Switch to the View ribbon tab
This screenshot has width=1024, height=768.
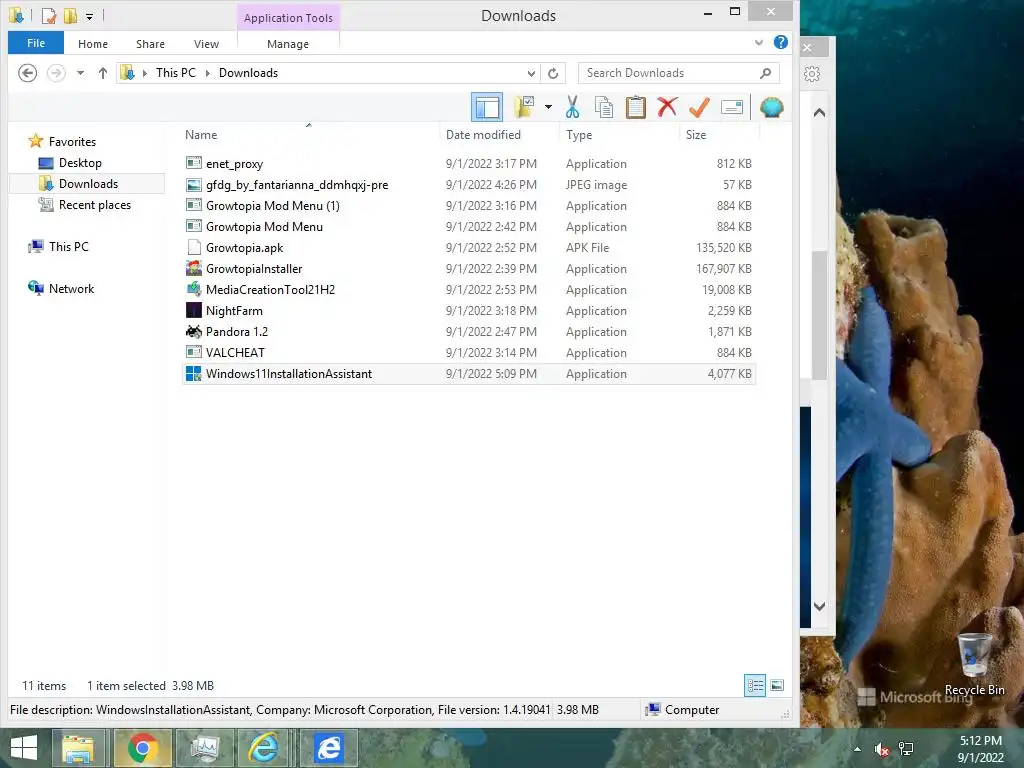pos(206,44)
